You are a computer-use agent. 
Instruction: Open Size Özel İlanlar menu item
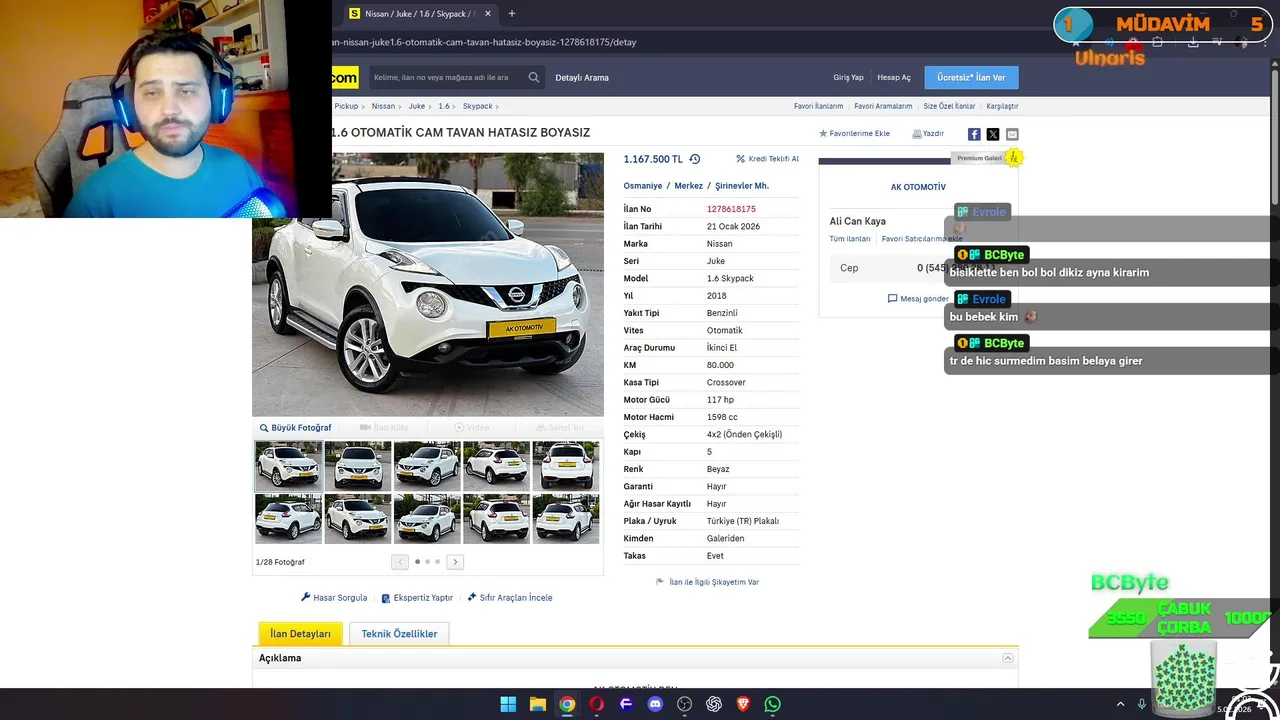tap(949, 106)
